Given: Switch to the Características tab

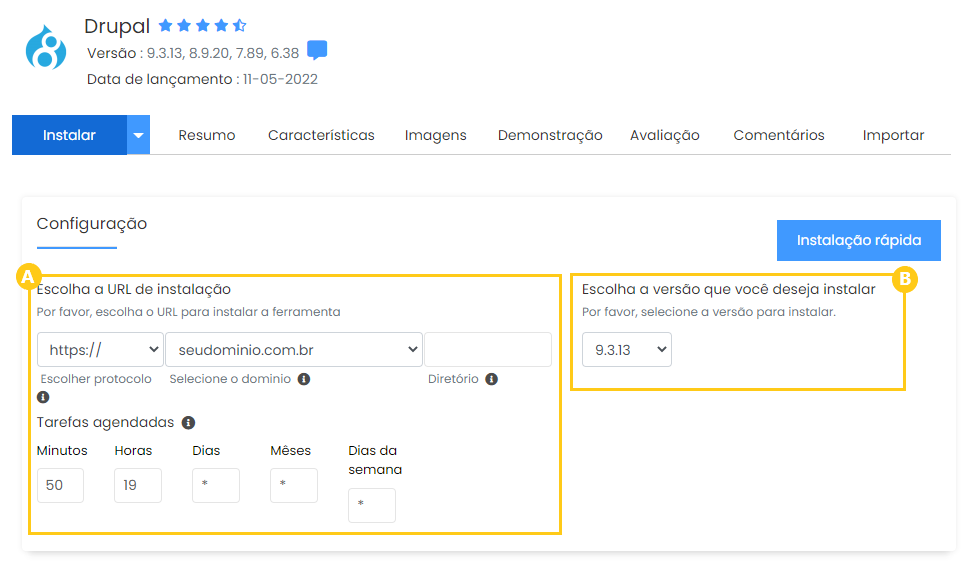Looking at the screenshot, I should (321, 135).
